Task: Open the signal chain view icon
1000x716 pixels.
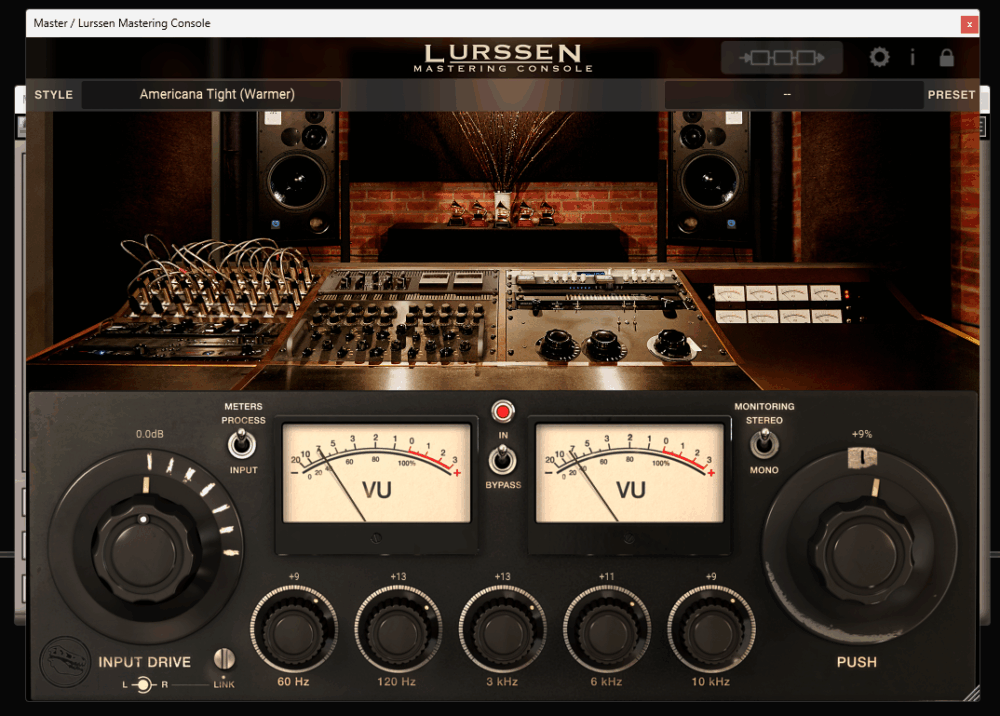Action: pyautogui.click(x=782, y=58)
